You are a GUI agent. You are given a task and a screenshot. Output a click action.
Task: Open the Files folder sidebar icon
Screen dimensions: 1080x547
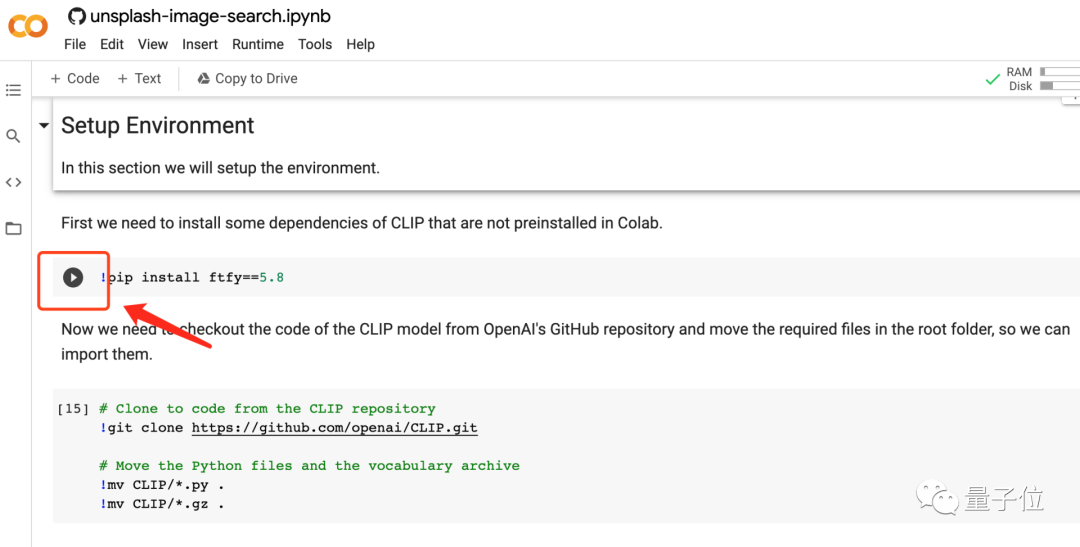click(x=13, y=228)
